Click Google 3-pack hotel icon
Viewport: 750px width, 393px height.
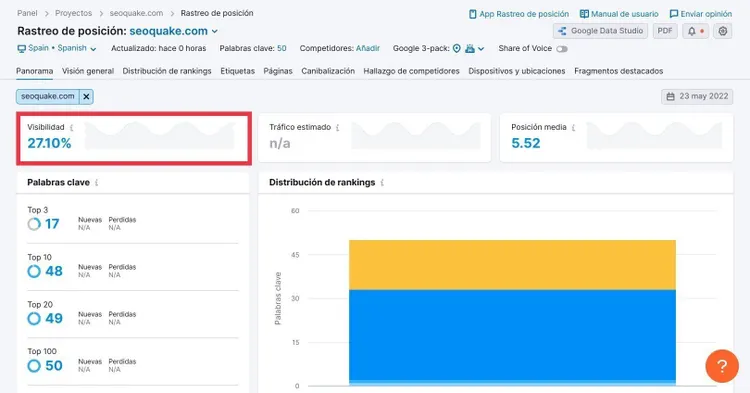[470, 48]
